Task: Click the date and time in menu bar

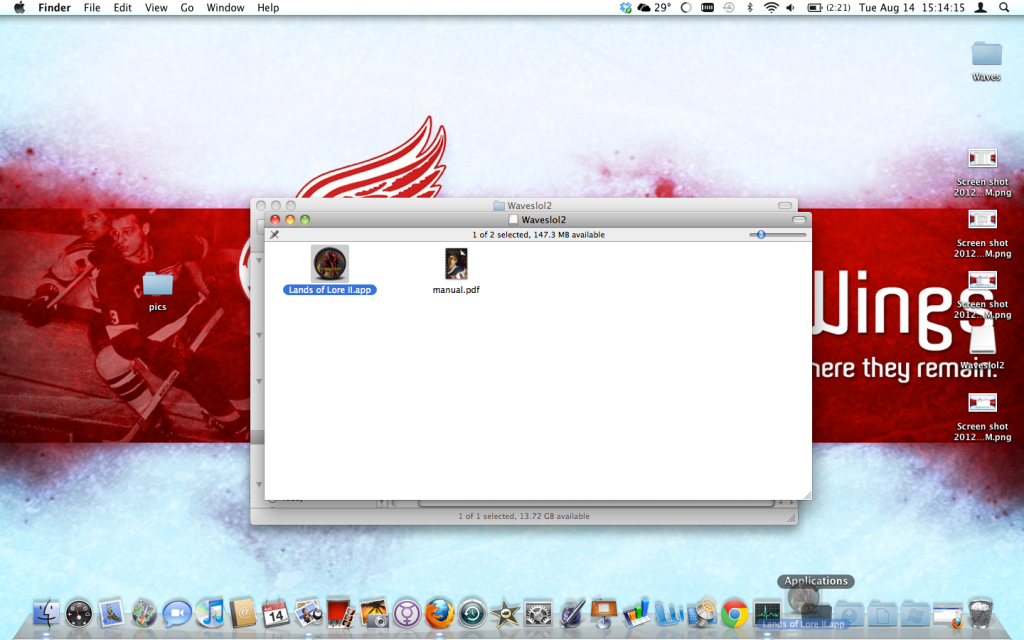Action: [x=912, y=7]
